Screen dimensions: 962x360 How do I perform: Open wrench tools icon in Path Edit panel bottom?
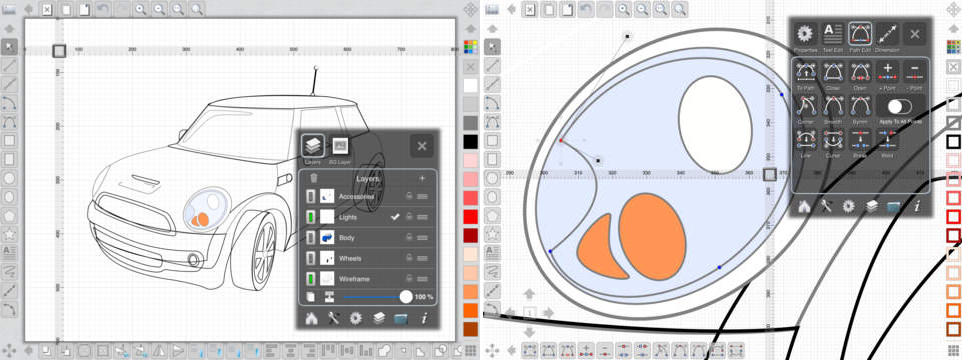coord(826,207)
